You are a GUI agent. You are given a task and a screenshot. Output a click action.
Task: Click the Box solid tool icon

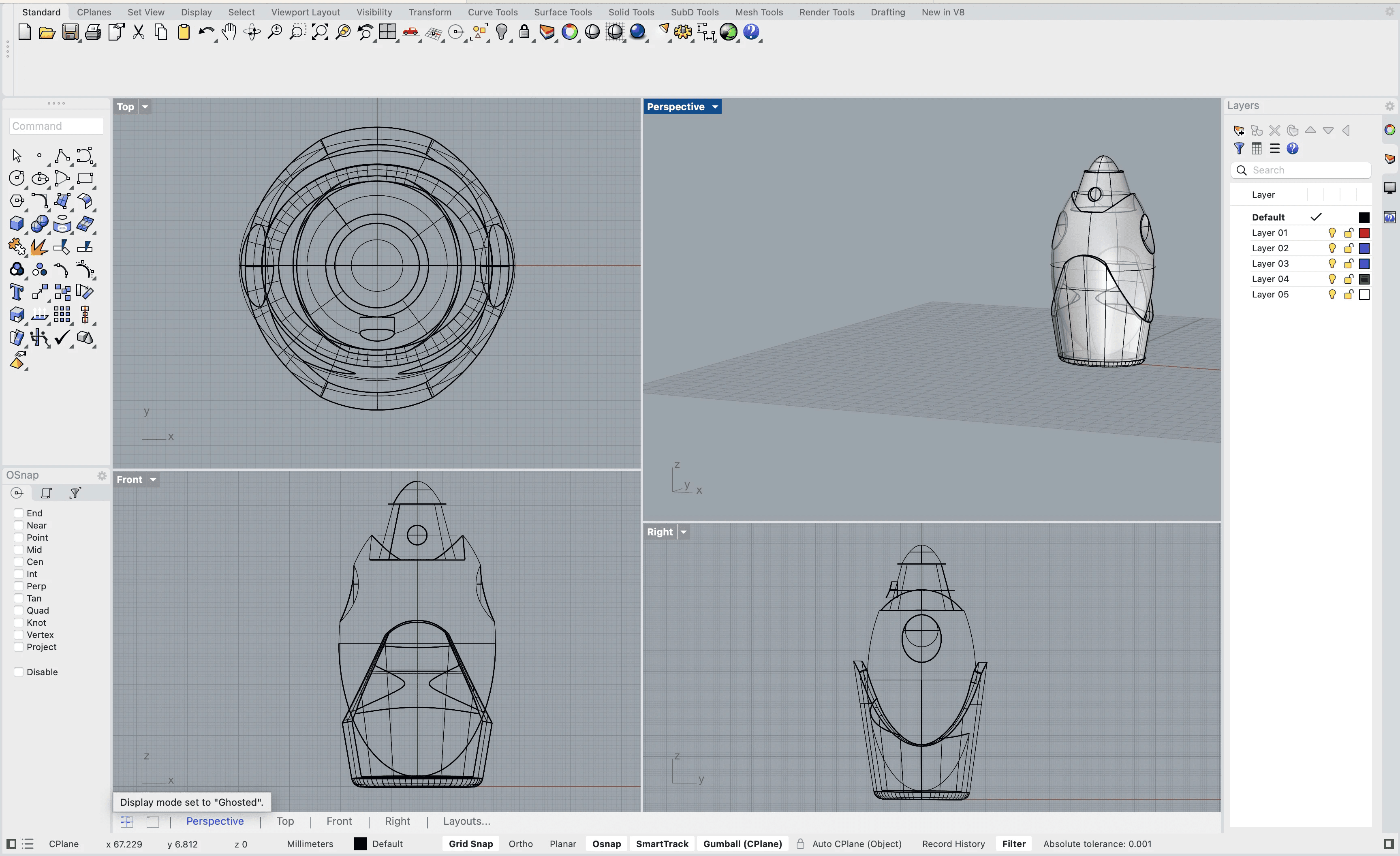(17, 224)
